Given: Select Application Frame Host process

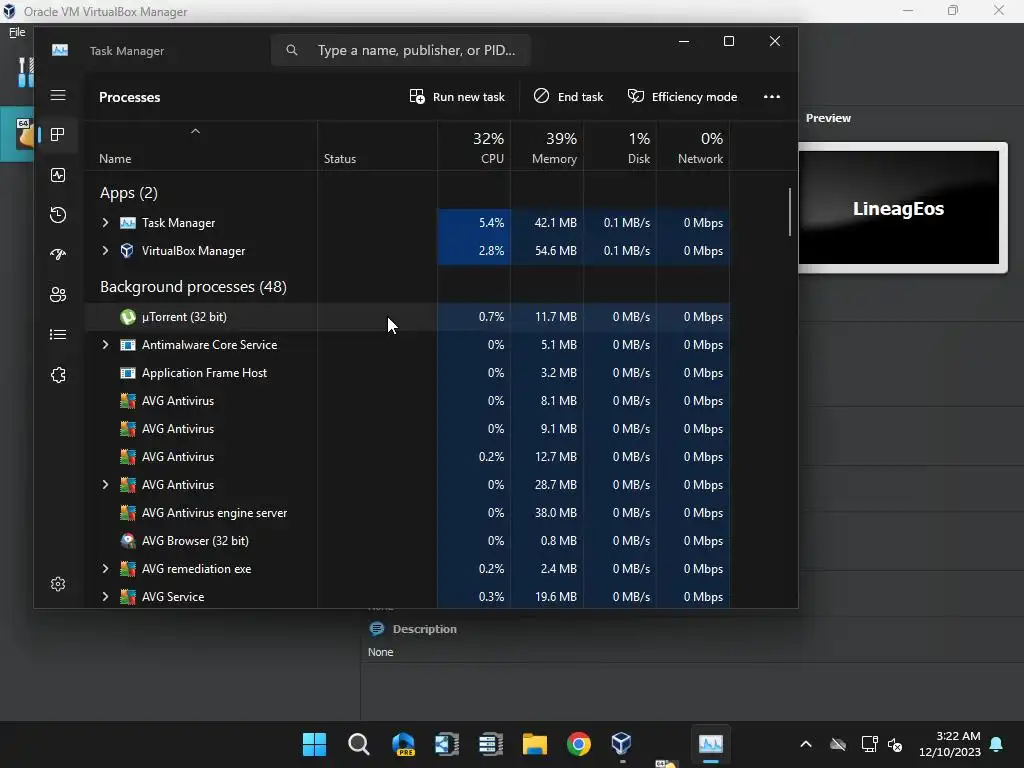Looking at the screenshot, I should pyautogui.click(x=408, y=373).
